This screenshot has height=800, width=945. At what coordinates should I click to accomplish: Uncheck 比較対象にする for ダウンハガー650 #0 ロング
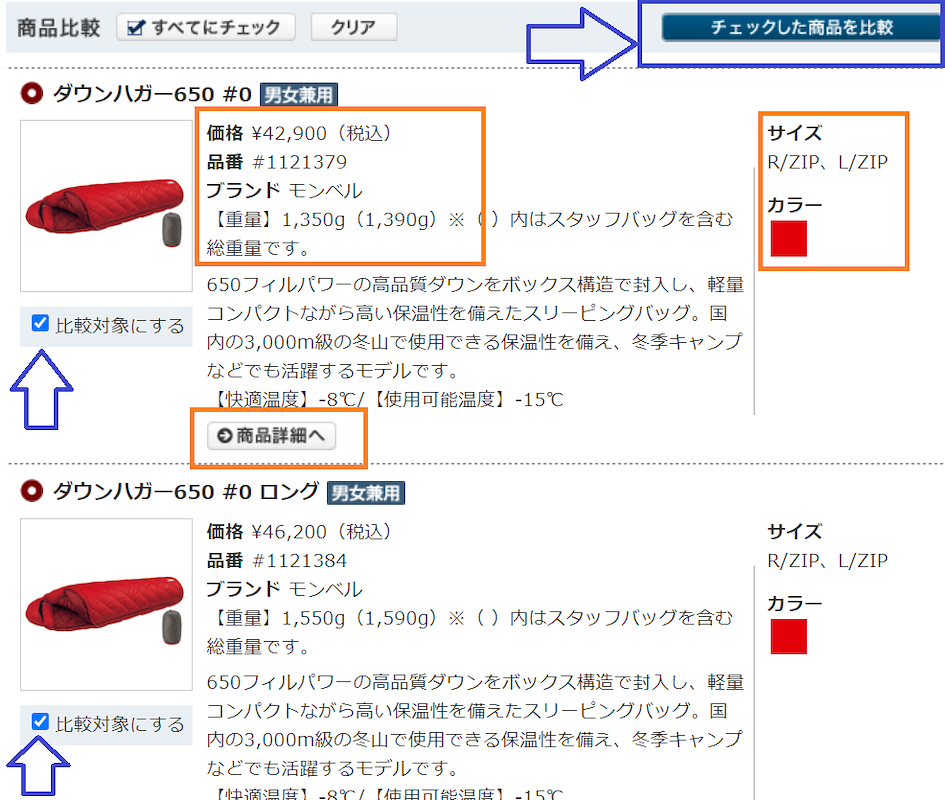tap(40, 721)
